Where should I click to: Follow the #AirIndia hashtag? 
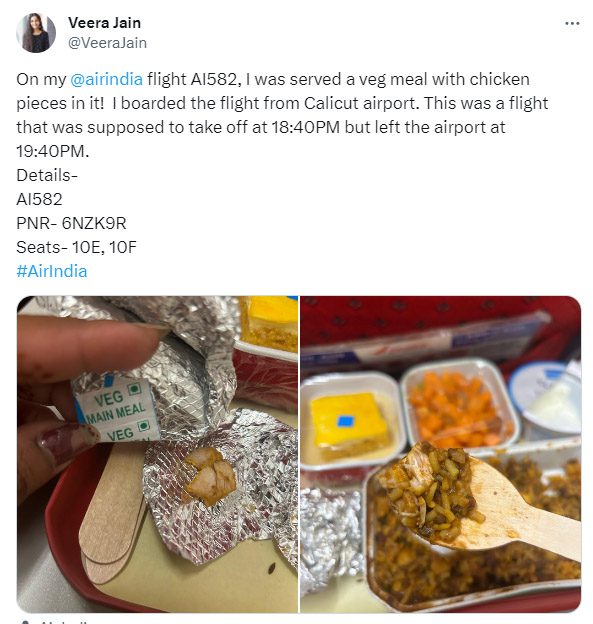(52, 271)
